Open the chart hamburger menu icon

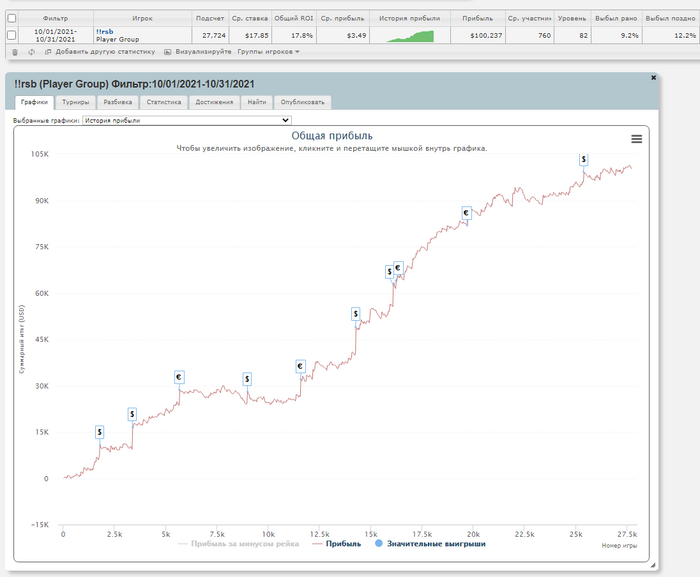tap(637, 139)
